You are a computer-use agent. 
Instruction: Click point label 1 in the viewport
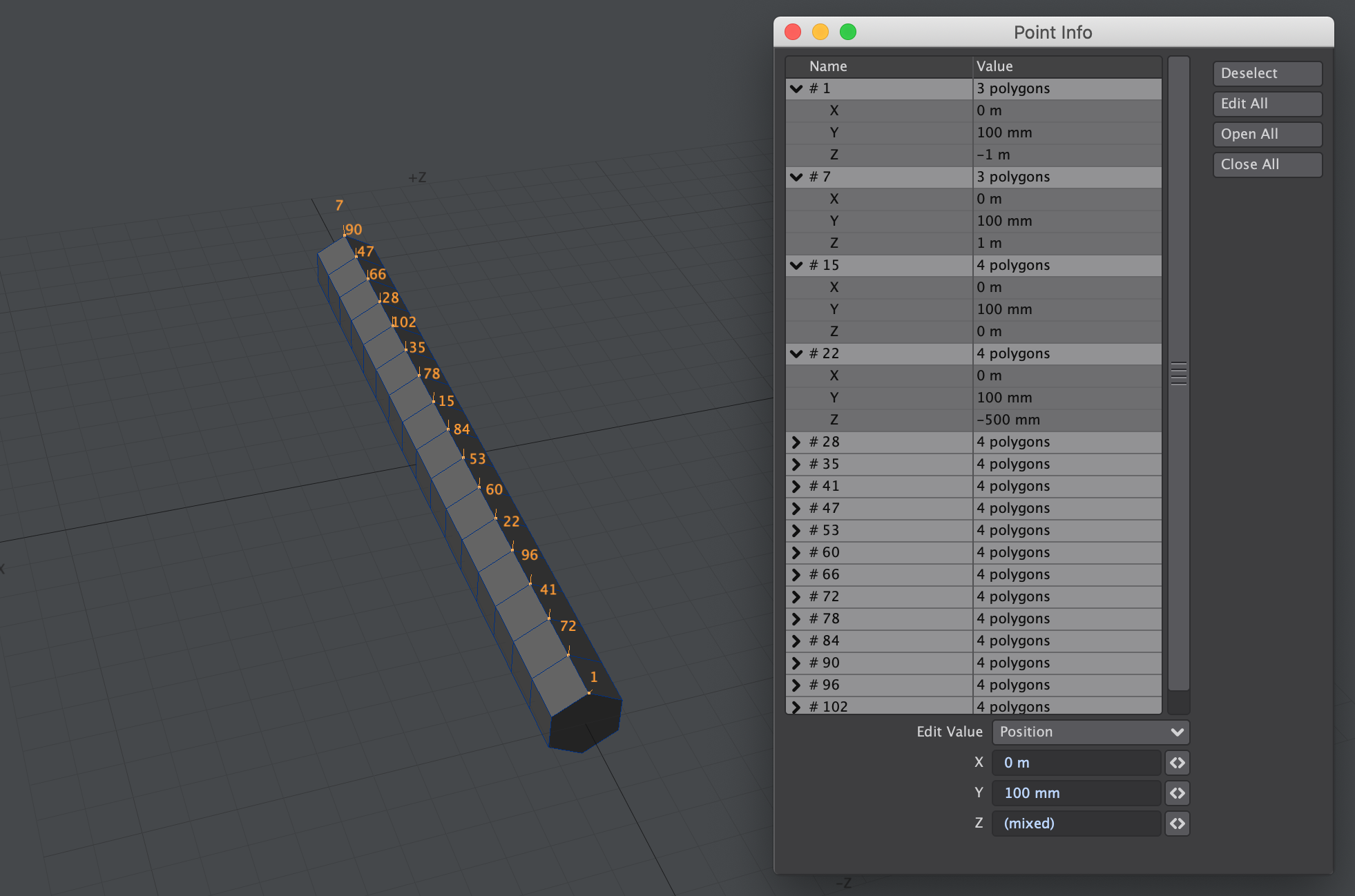click(593, 676)
